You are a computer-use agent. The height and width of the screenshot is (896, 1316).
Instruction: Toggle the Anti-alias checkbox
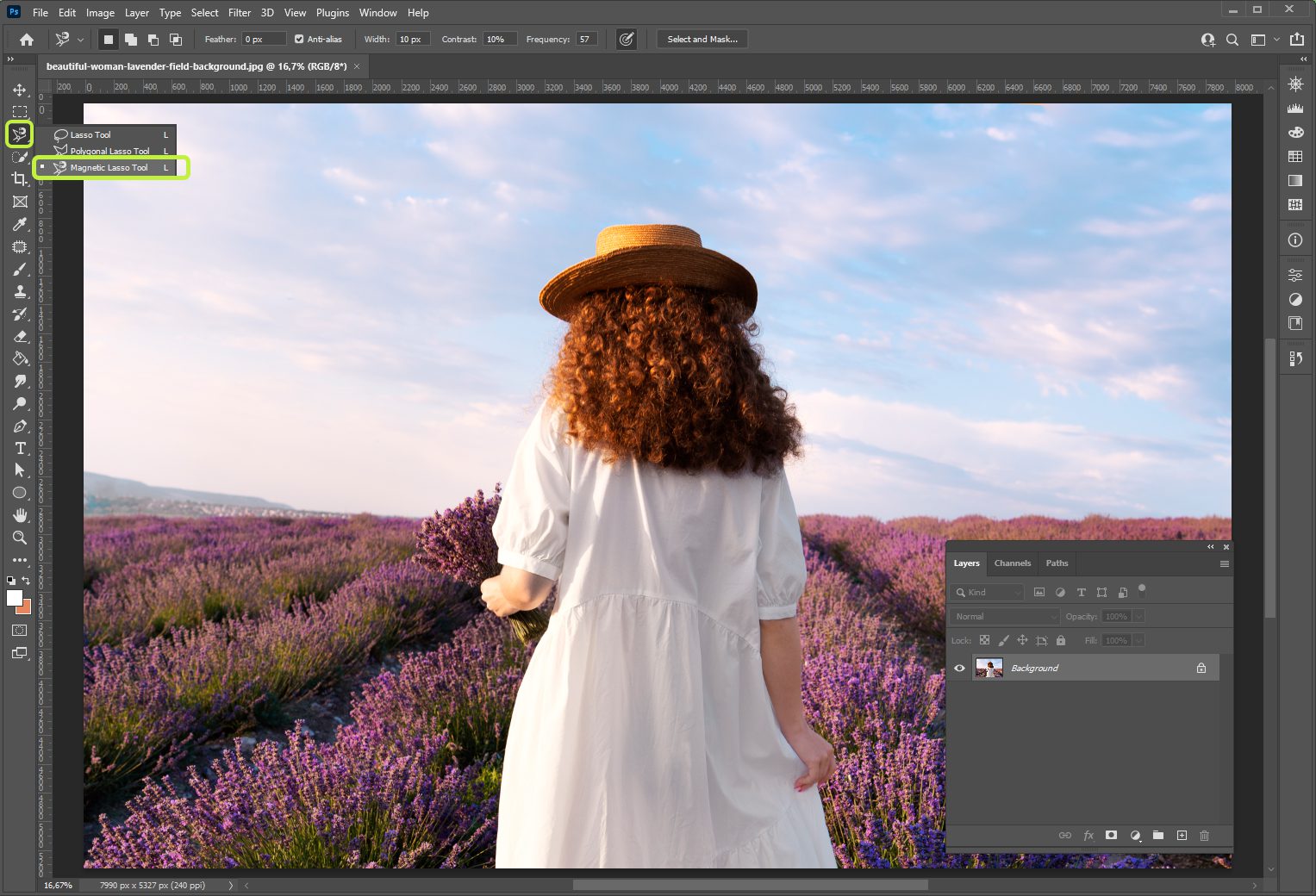[299, 40]
